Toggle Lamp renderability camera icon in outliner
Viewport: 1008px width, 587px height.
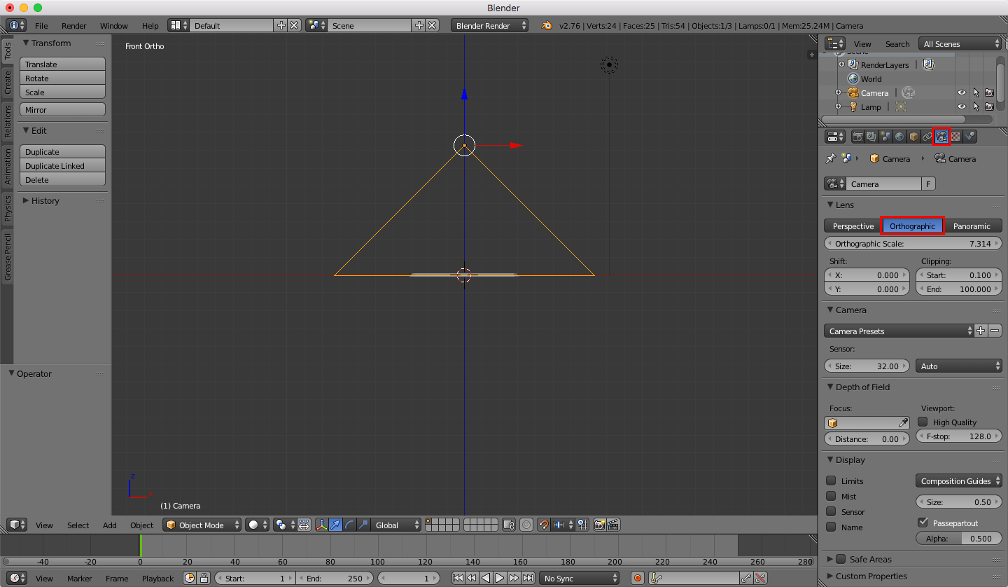click(989, 107)
